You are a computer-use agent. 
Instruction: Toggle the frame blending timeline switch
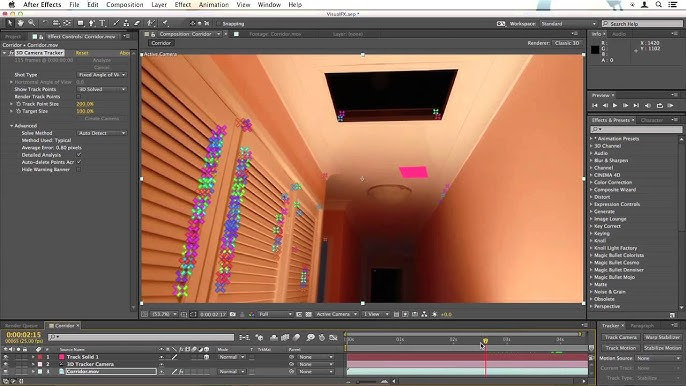coord(285,337)
